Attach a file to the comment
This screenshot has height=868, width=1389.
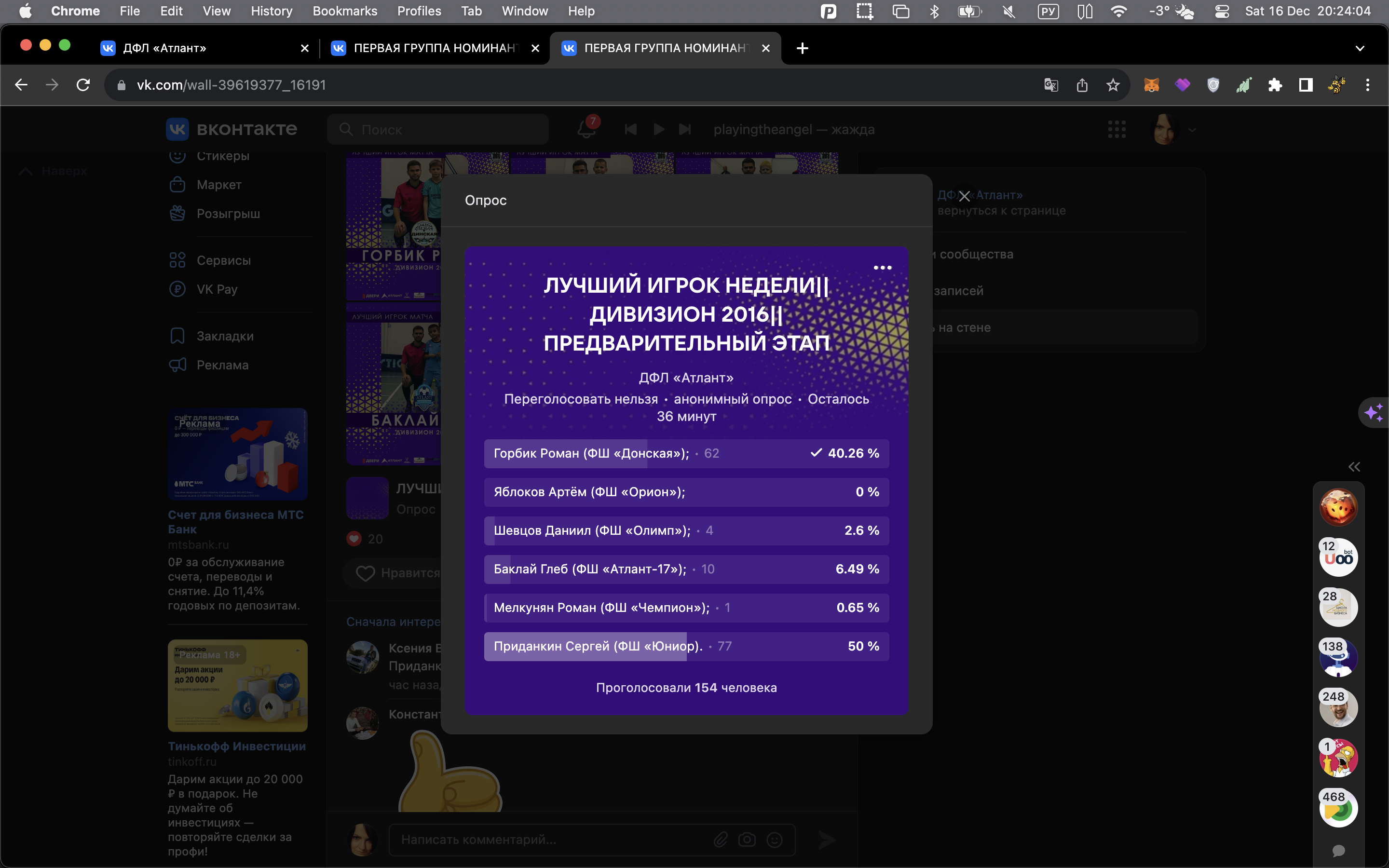click(x=721, y=840)
